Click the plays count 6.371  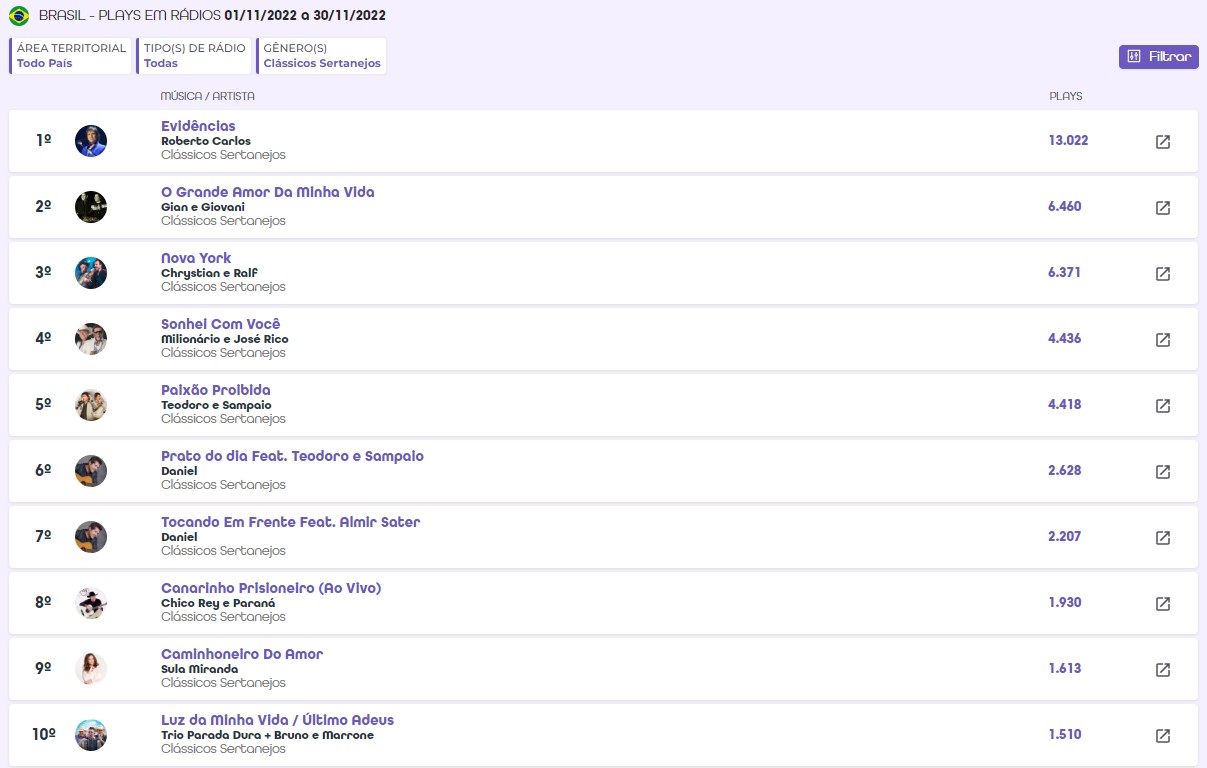(x=1065, y=273)
